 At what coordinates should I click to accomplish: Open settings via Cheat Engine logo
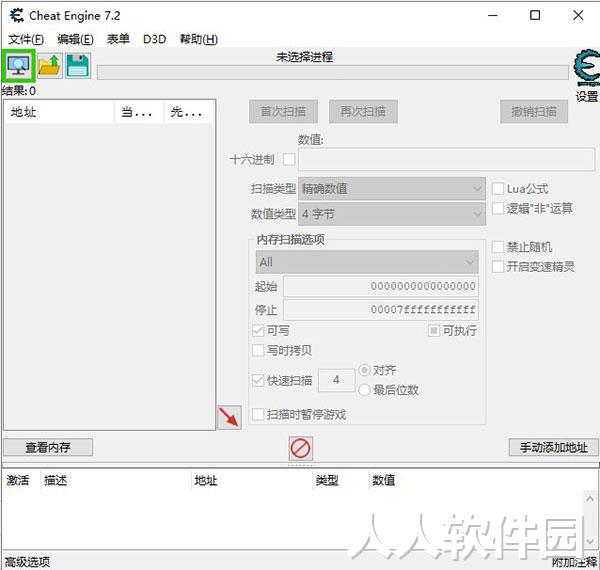tap(586, 68)
